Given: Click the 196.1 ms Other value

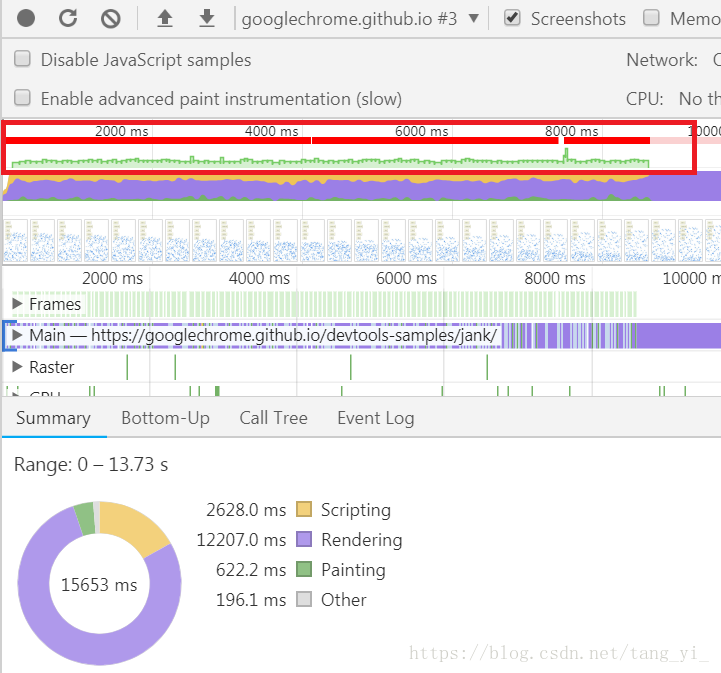Looking at the screenshot, I should (x=251, y=599).
